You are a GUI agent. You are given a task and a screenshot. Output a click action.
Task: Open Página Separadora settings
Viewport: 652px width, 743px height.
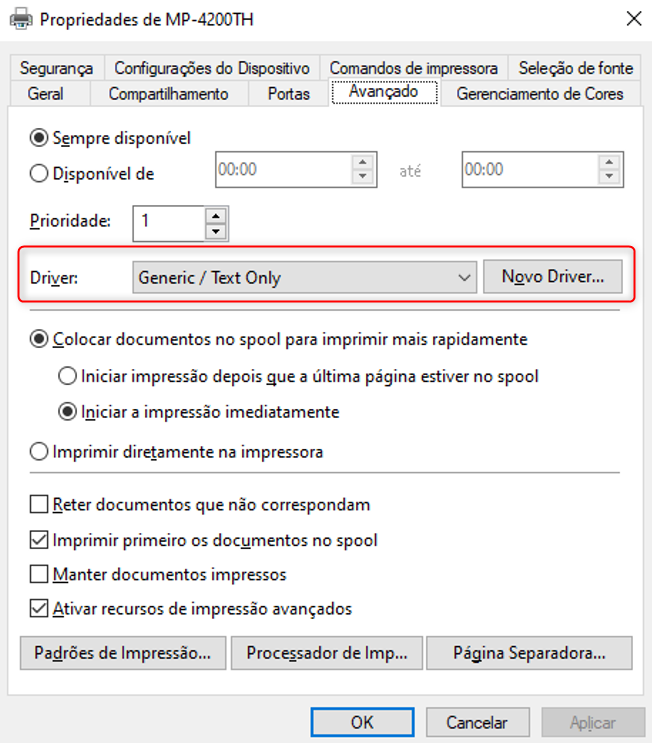pyautogui.click(x=529, y=653)
